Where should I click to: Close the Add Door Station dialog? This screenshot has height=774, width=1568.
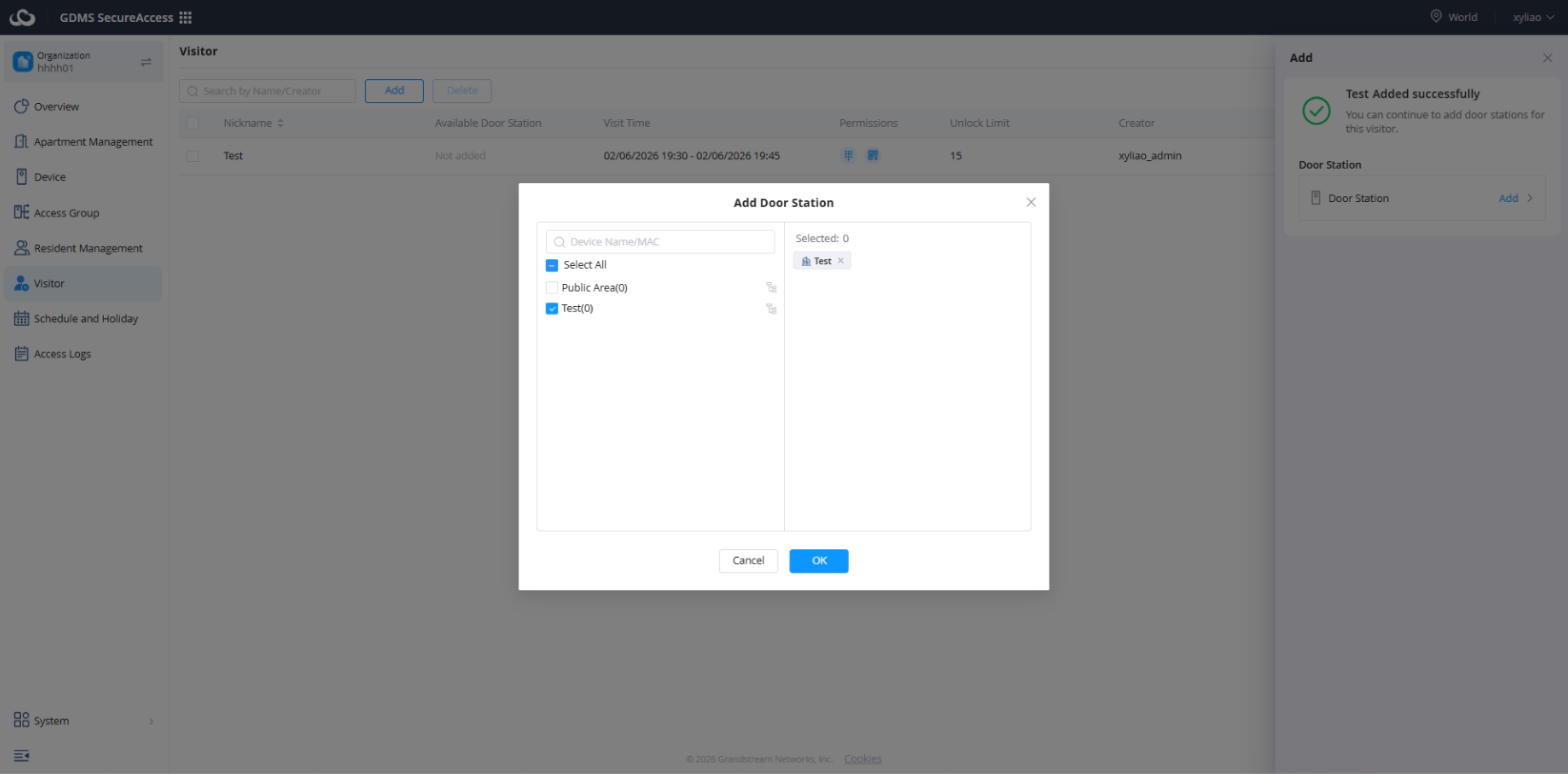click(1031, 202)
